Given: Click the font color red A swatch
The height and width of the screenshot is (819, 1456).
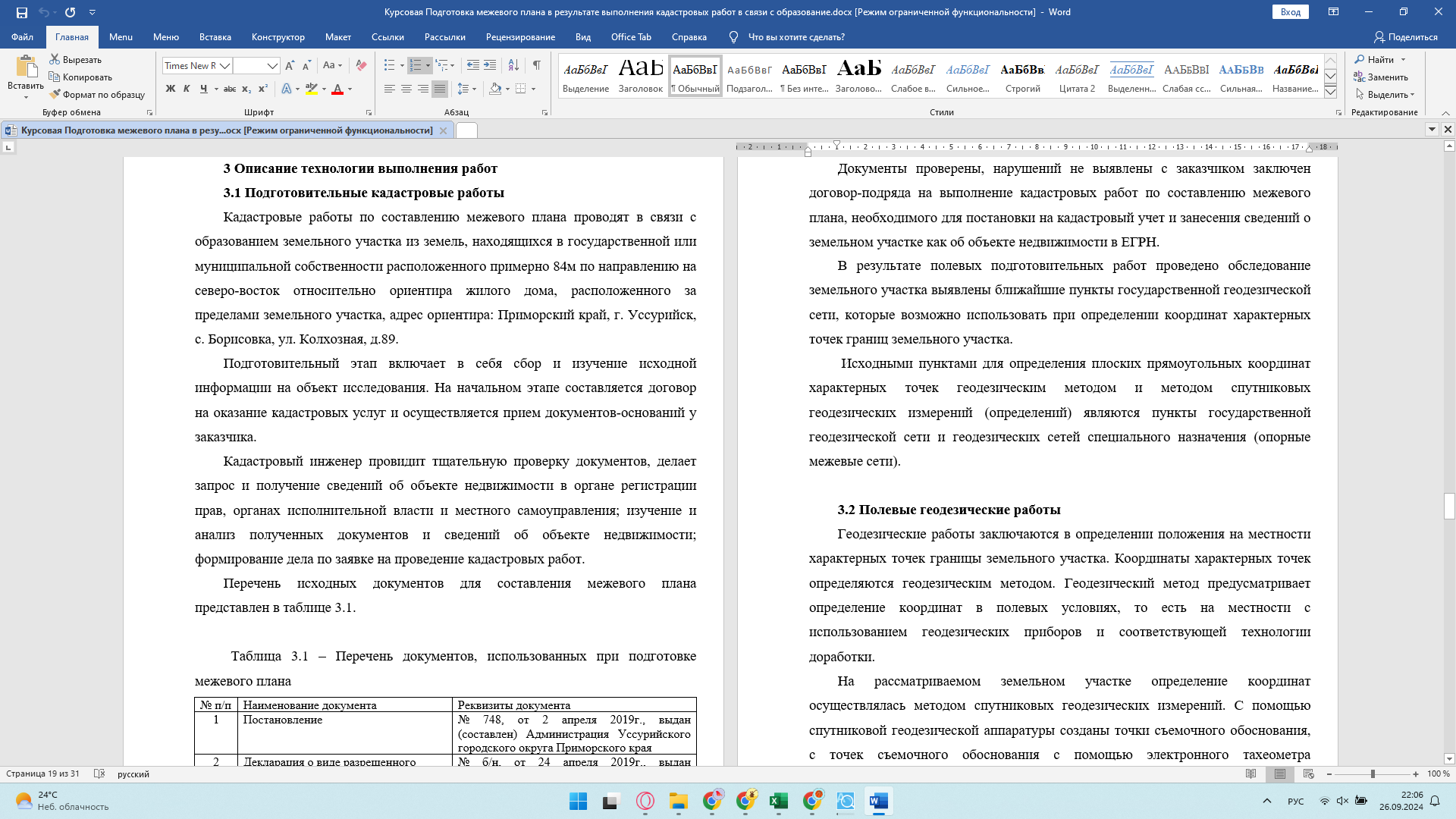Looking at the screenshot, I should click(x=337, y=89).
